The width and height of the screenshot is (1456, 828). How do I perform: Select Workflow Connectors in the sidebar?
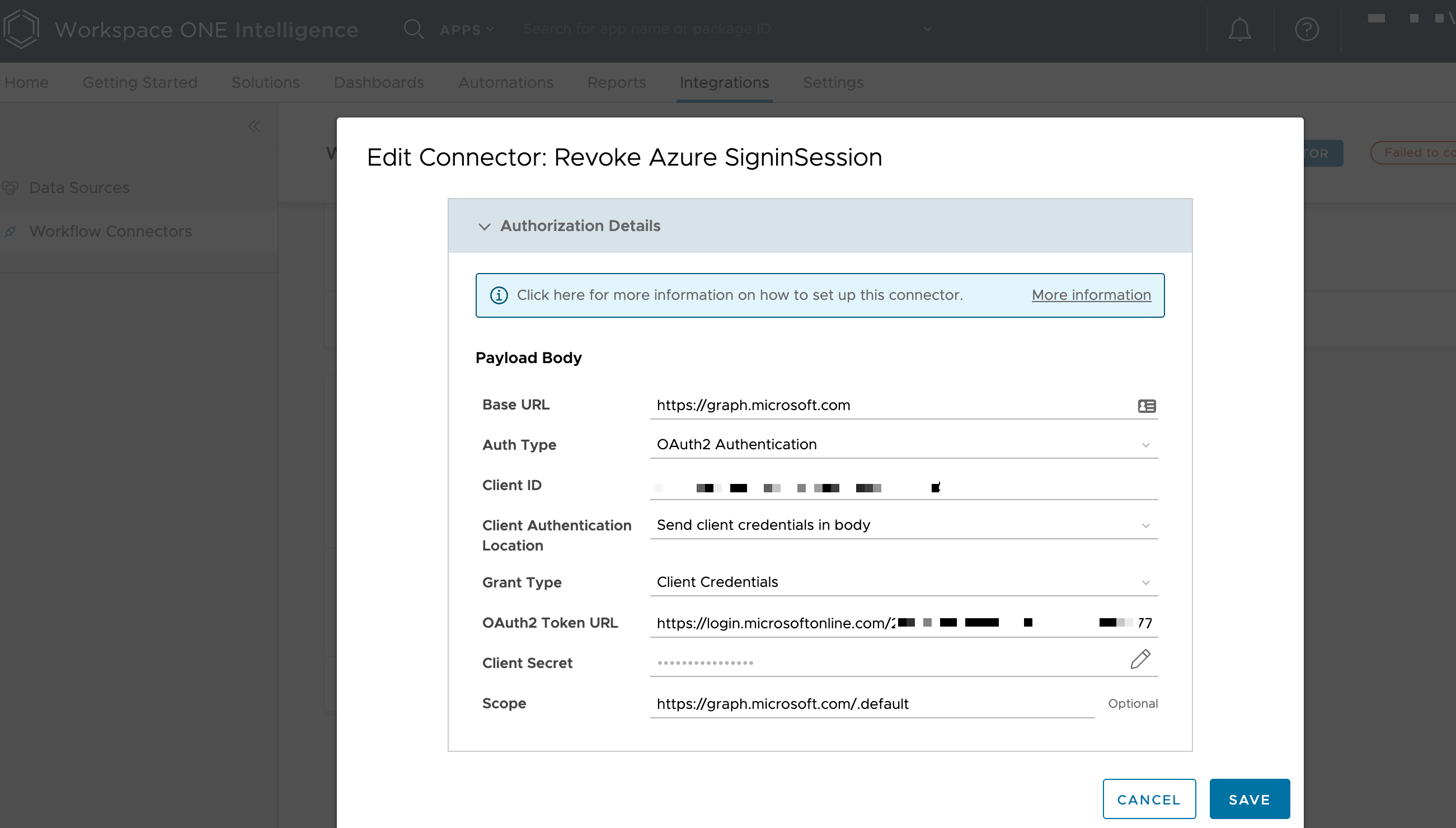(110, 232)
